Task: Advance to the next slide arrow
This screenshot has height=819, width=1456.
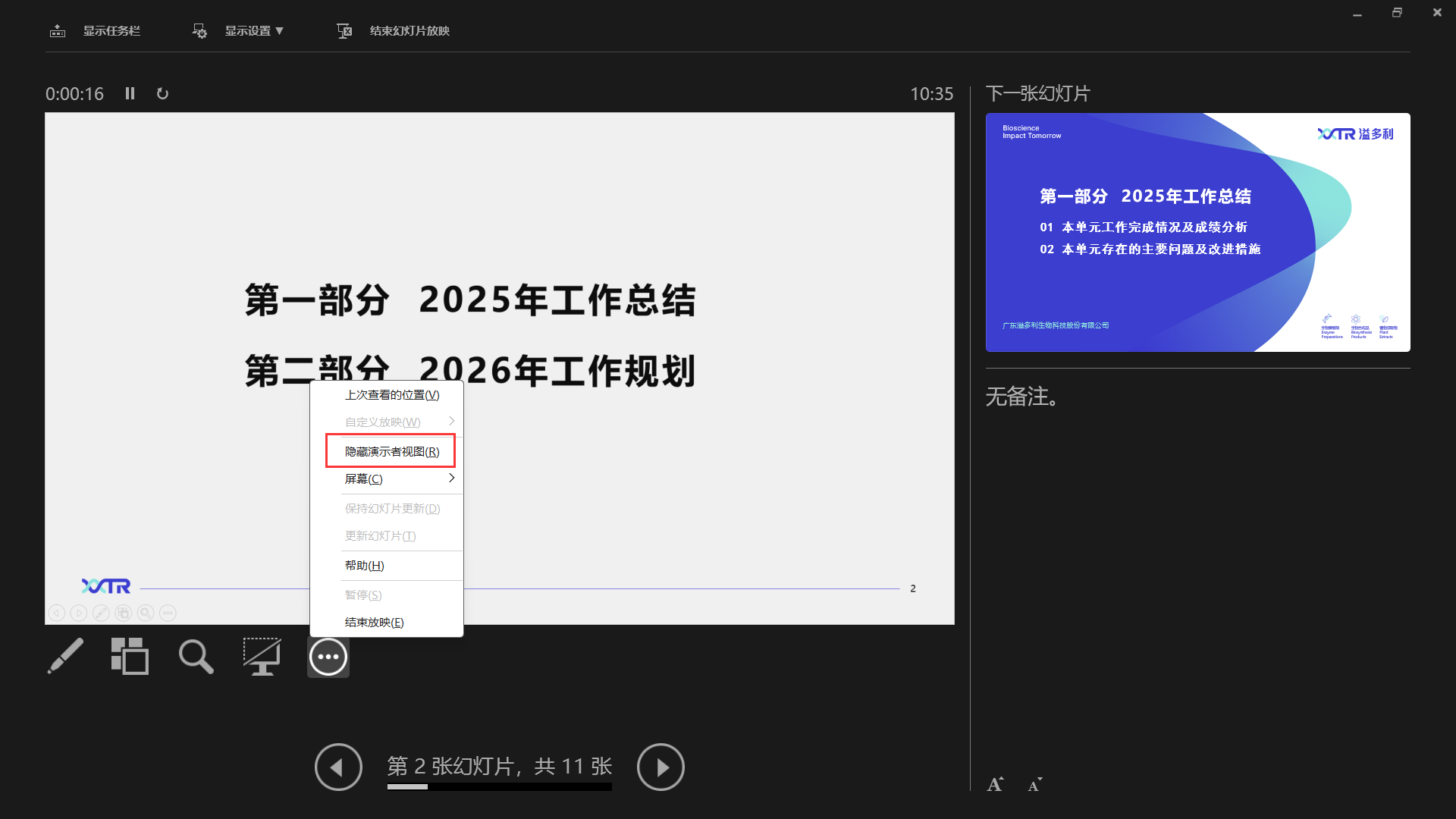Action: click(661, 767)
